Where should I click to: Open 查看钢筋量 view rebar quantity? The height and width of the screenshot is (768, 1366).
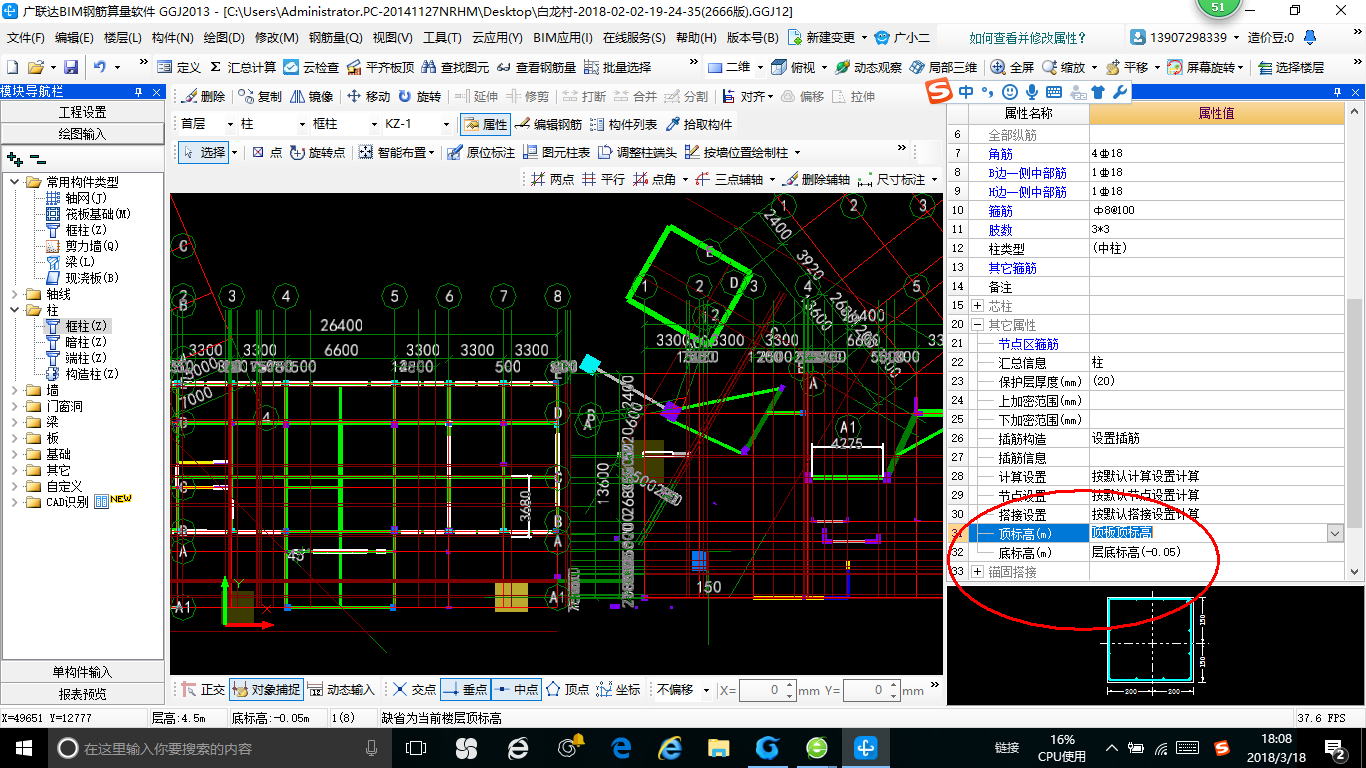(536, 67)
